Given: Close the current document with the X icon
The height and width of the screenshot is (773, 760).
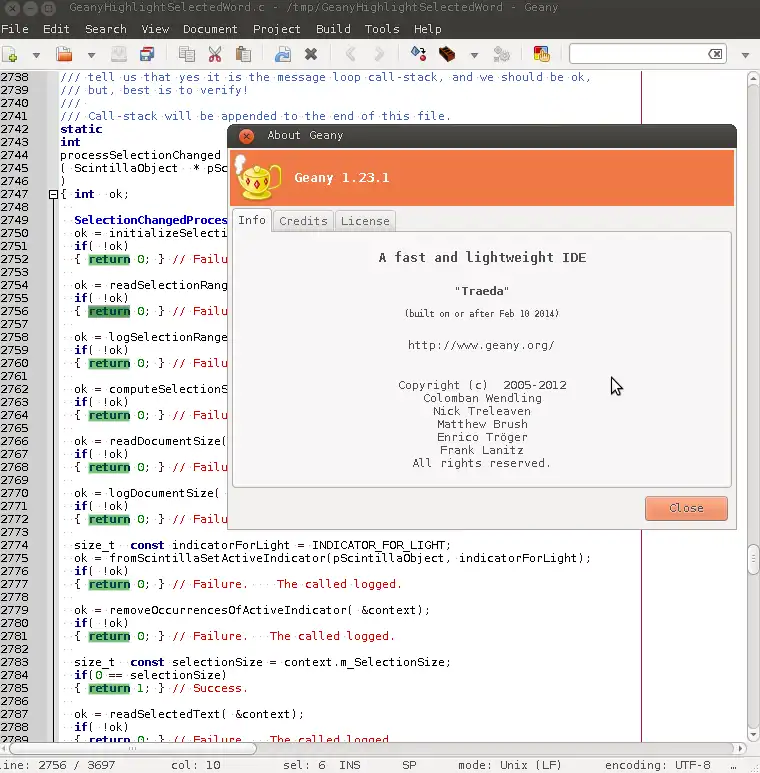Looking at the screenshot, I should tap(311, 55).
